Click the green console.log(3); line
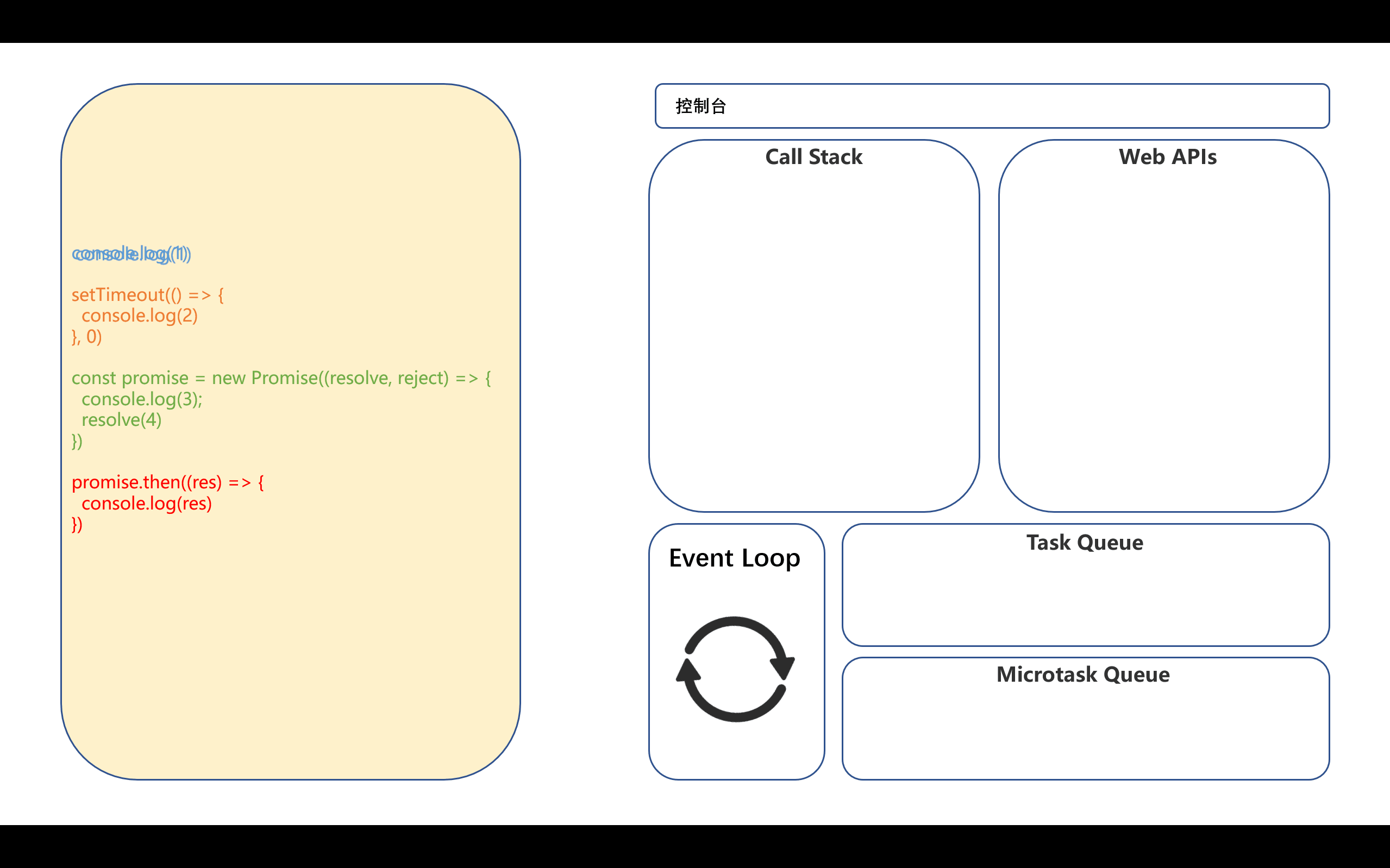This screenshot has height=868, width=1390. pyautogui.click(x=142, y=399)
